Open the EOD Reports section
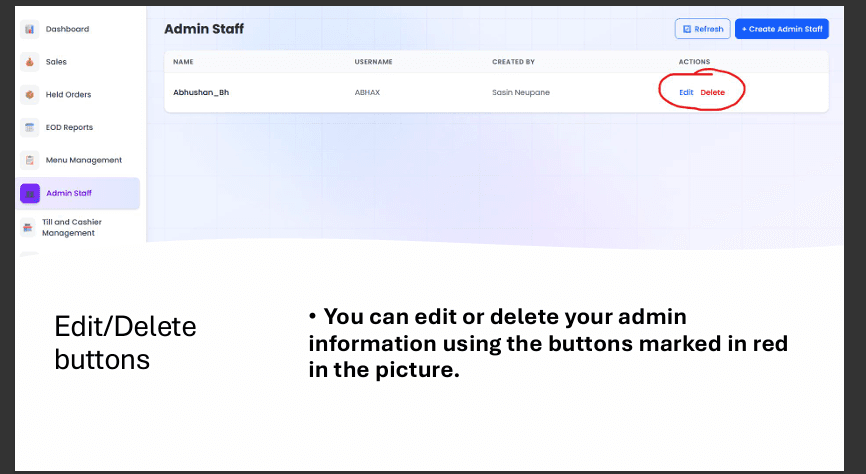866x474 pixels. point(70,127)
